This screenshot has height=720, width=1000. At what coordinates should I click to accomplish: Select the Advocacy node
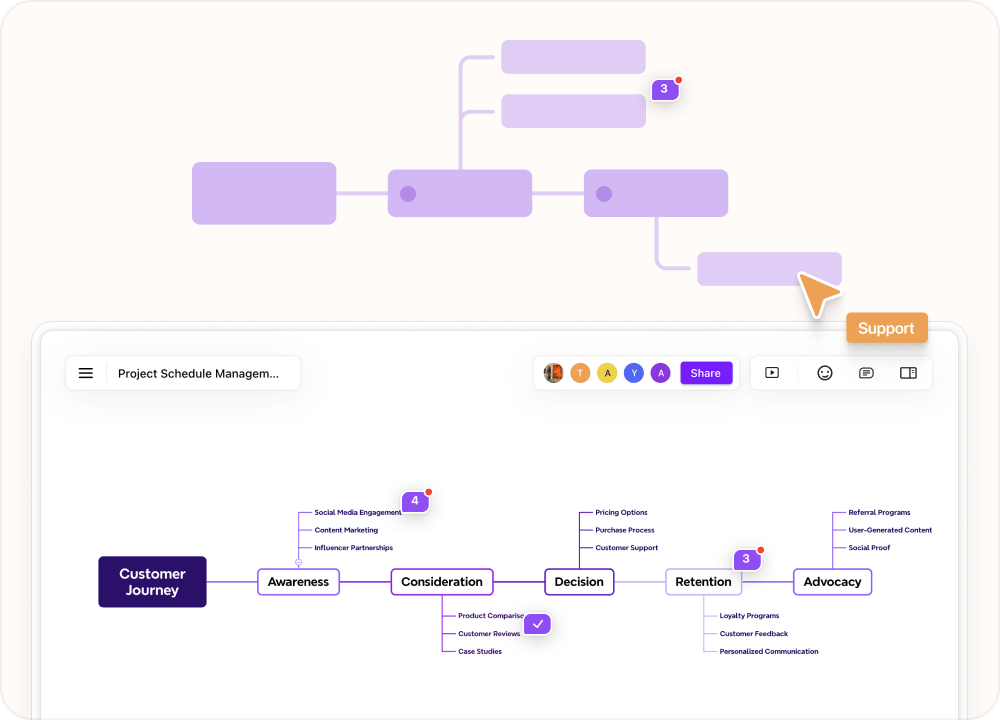[x=832, y=582]
